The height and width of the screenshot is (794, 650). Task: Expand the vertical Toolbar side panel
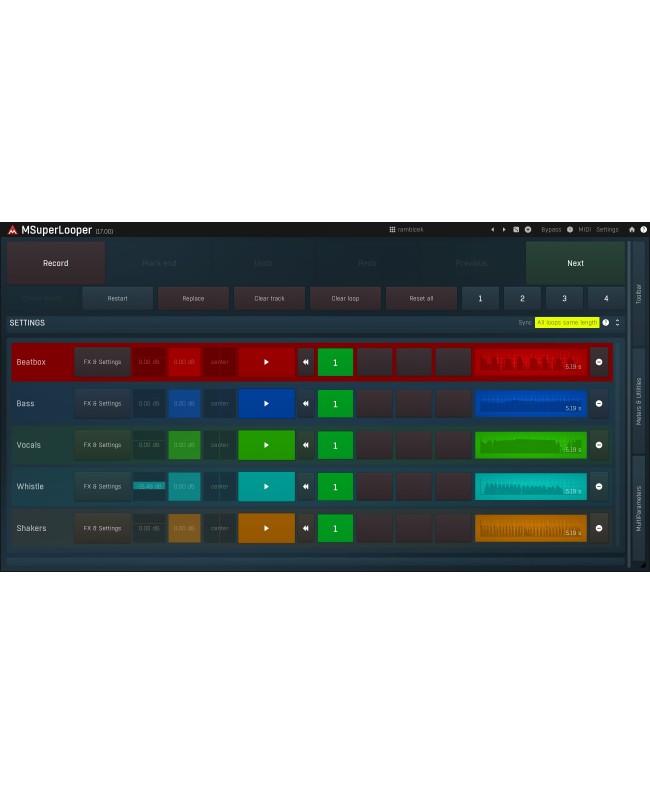[x=638, y=294]
